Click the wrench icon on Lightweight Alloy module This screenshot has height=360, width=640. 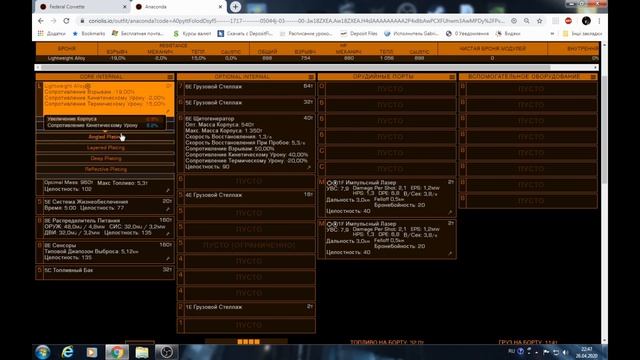tap(168, 111)
